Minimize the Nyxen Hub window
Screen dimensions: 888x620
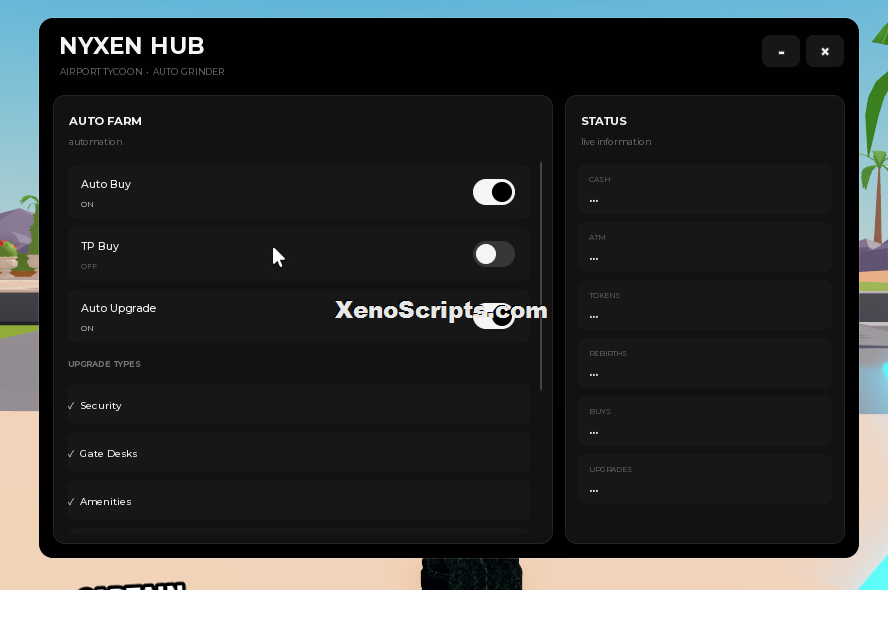(x=781, y=51)
